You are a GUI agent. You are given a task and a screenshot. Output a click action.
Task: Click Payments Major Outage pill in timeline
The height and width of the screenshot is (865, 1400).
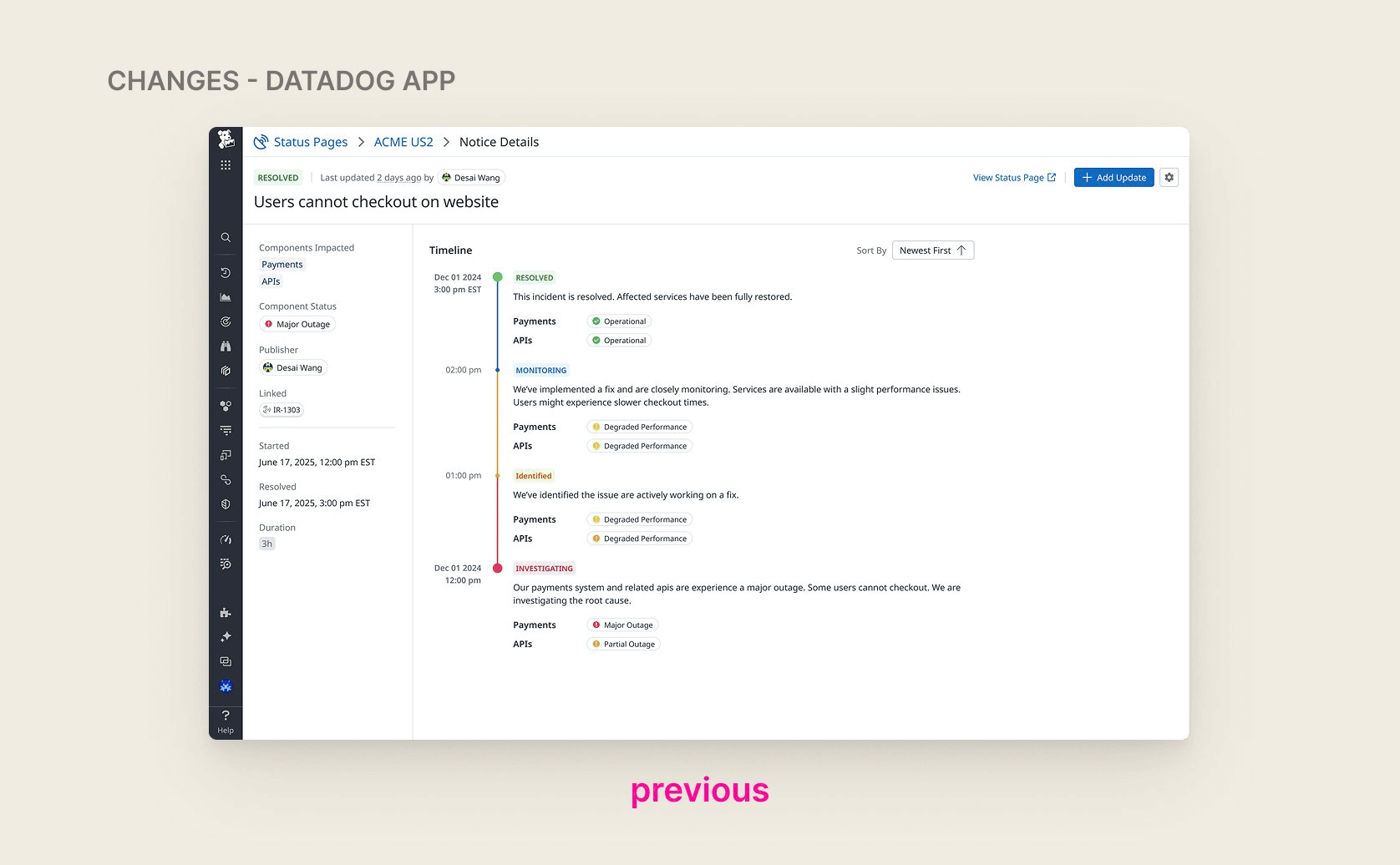[x=622, y=625]
